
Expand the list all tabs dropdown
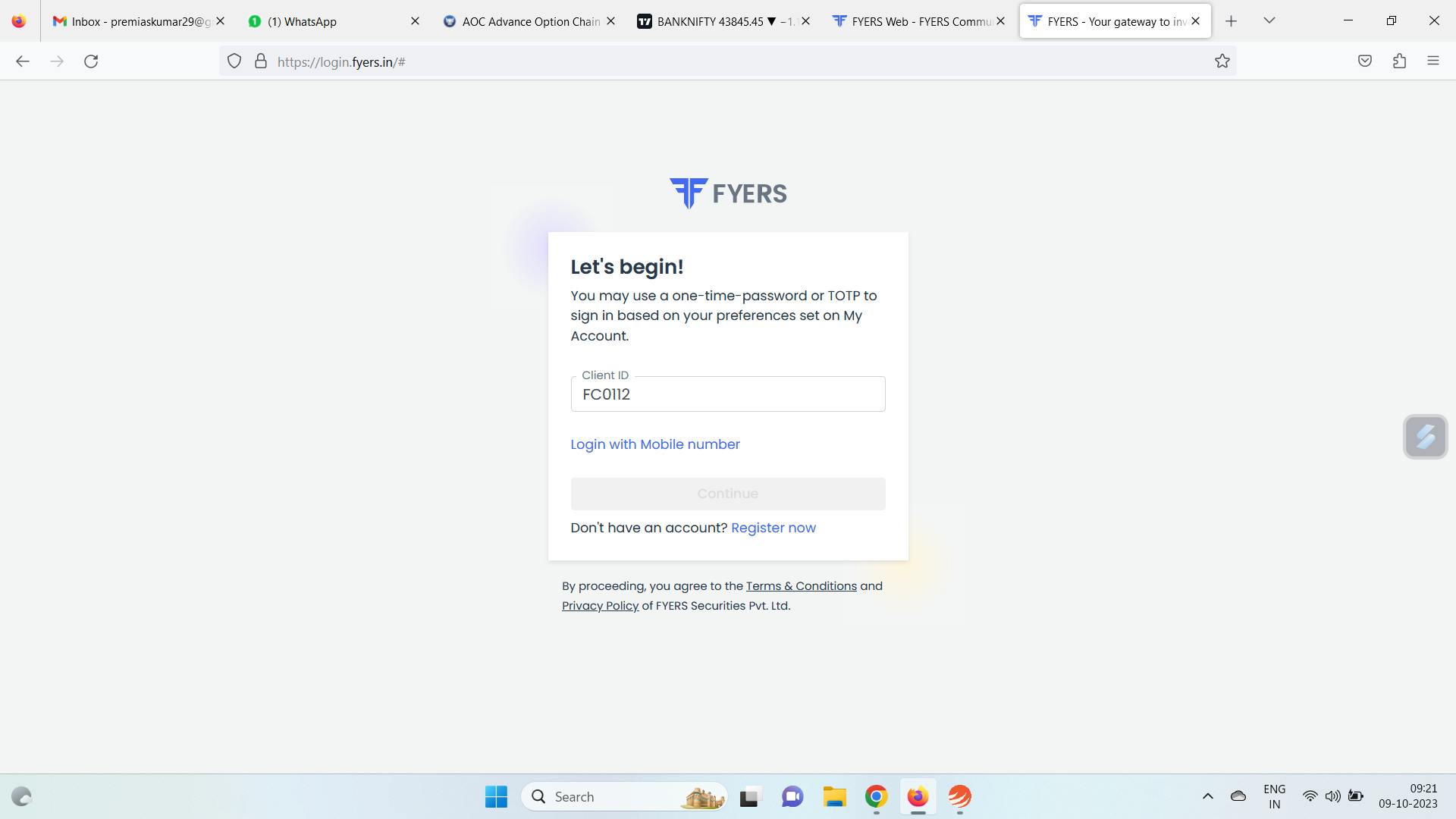coord(1269,21)
